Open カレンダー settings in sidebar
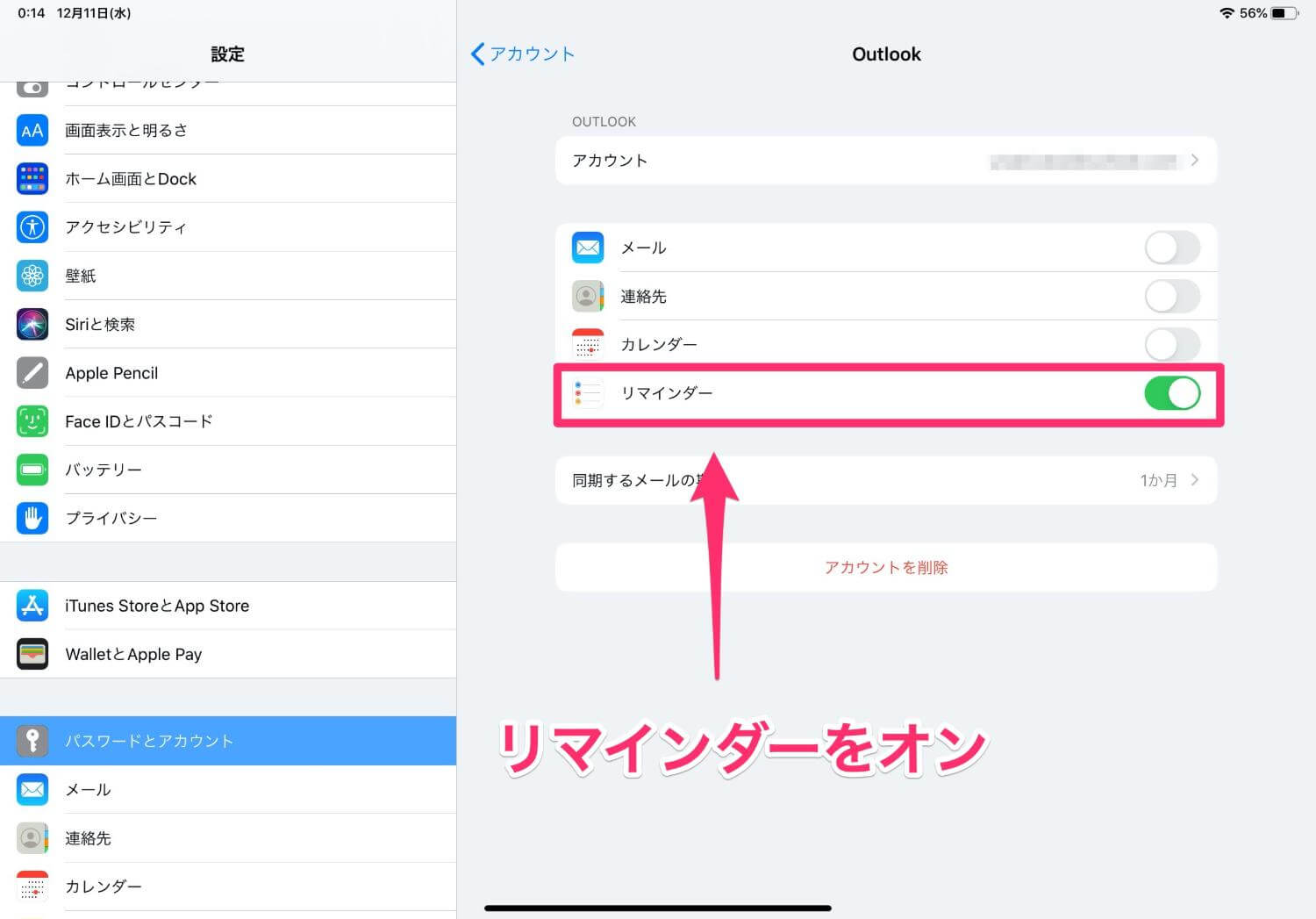The image size is (1316, 919). pos(228,887)
